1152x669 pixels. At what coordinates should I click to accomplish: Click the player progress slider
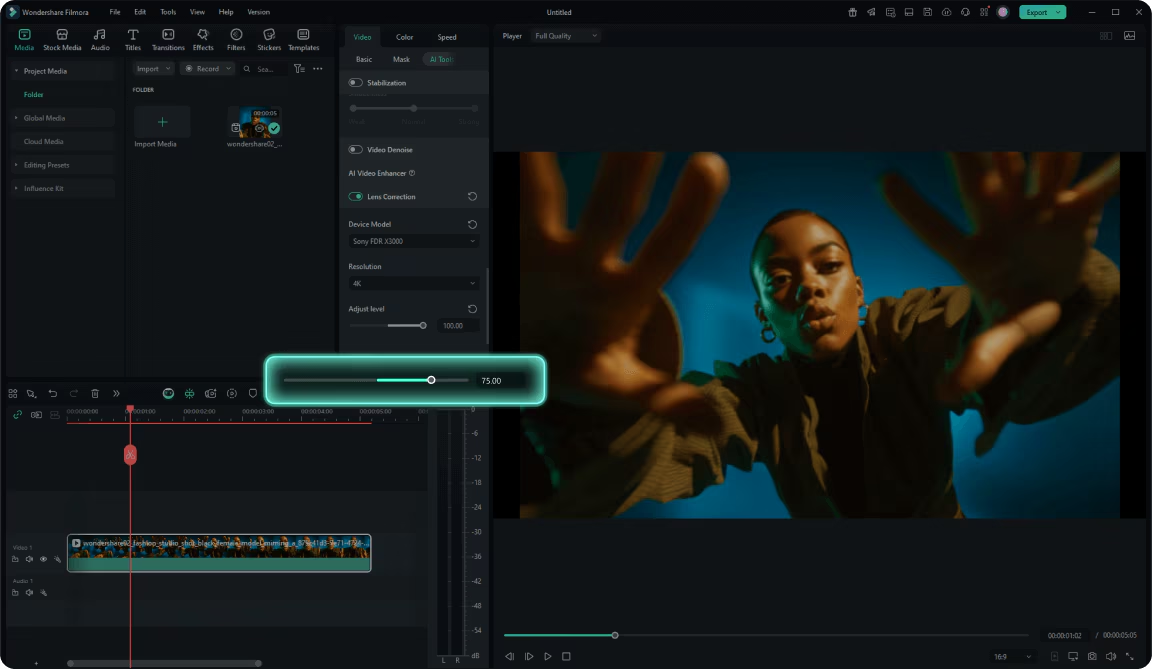(766, 635)
